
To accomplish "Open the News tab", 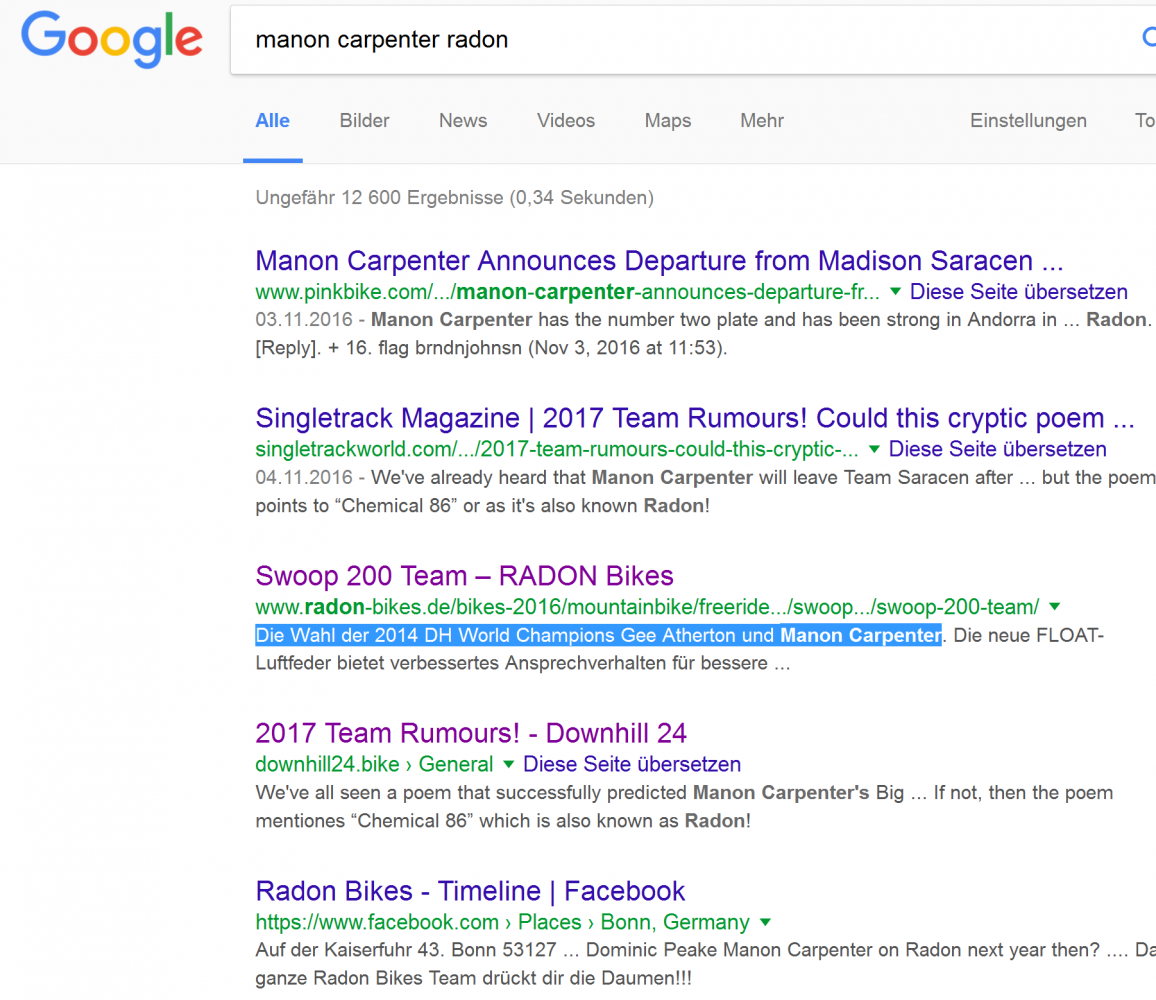I will 463,121.
